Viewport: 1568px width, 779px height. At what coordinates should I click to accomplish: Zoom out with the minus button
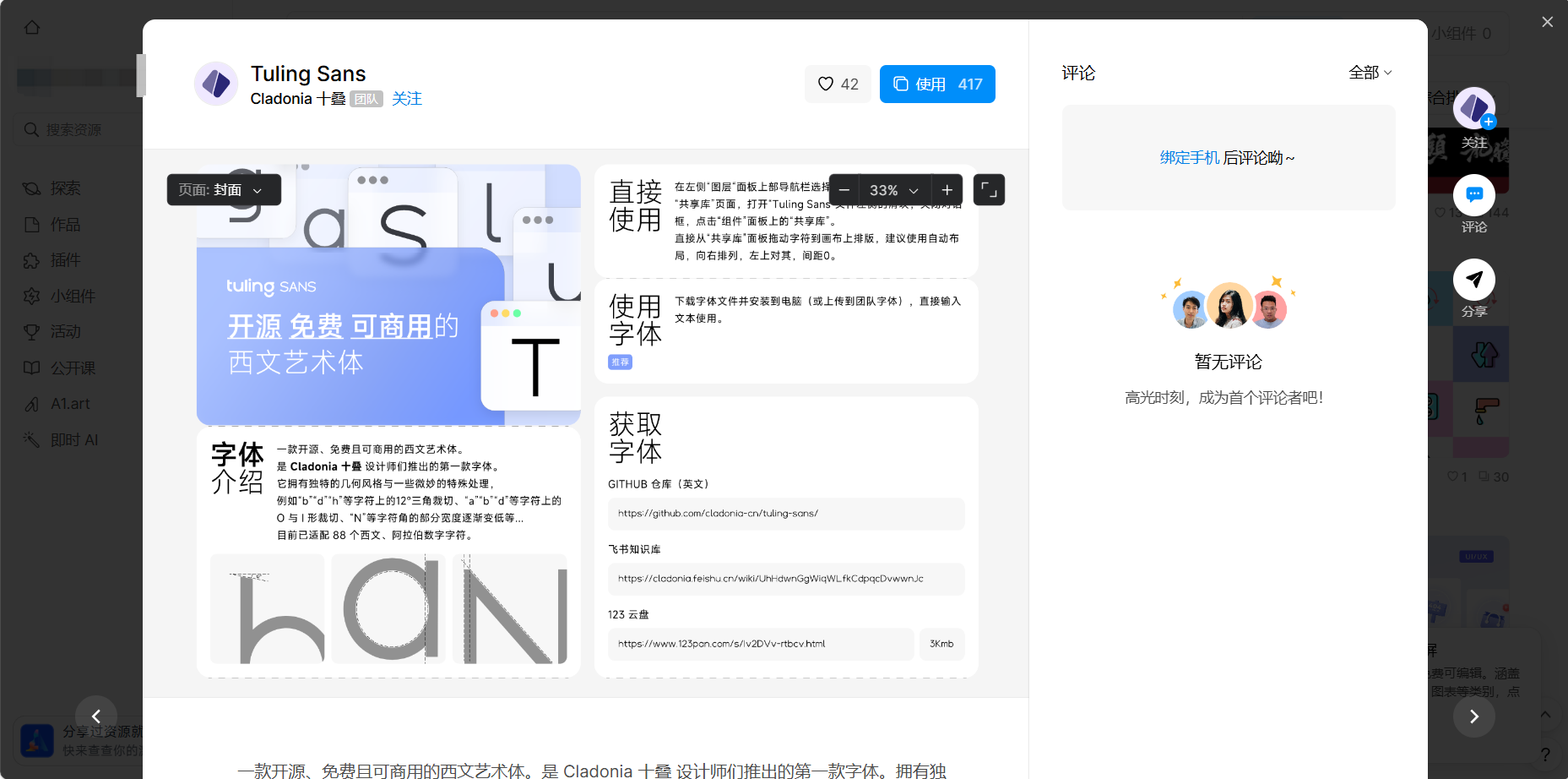[x=844, y=190]
